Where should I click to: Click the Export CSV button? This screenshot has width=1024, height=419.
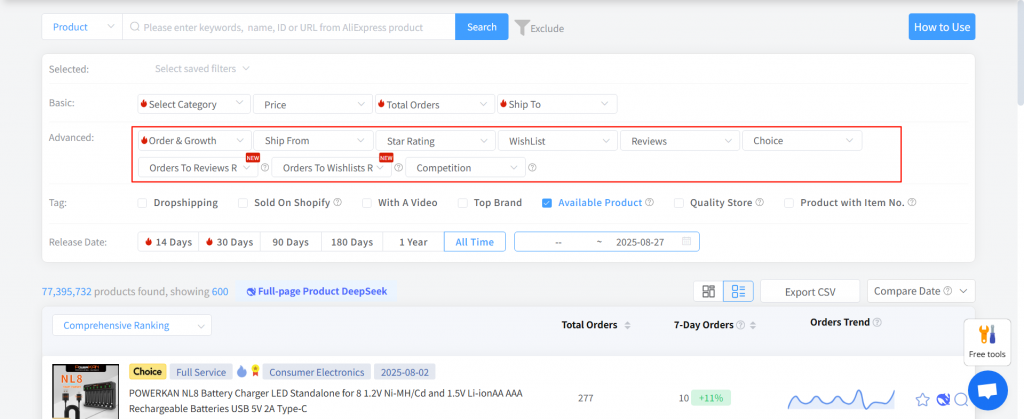tap(809, 292)
